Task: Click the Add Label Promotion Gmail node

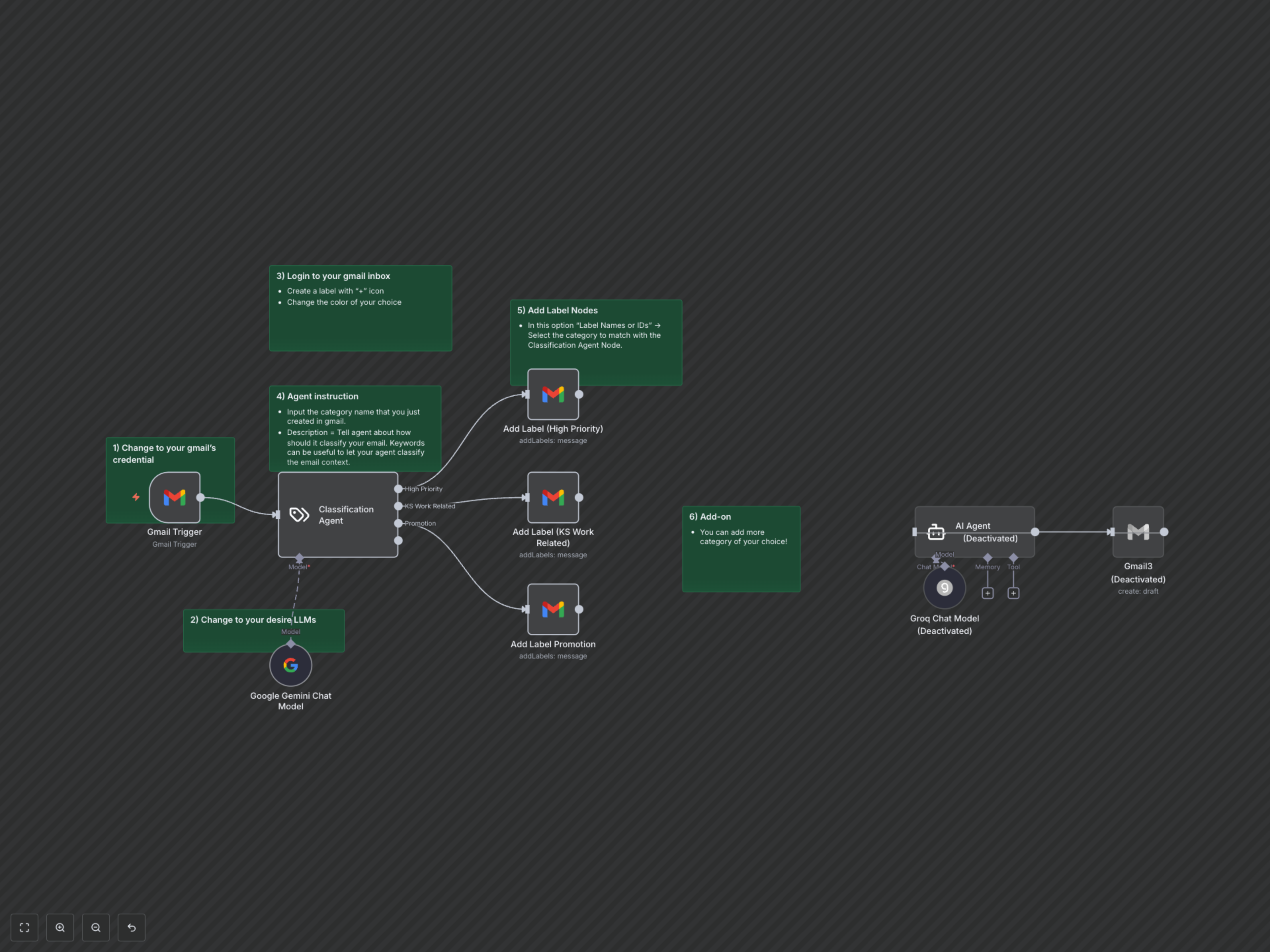Action: (x=553, y=610)
